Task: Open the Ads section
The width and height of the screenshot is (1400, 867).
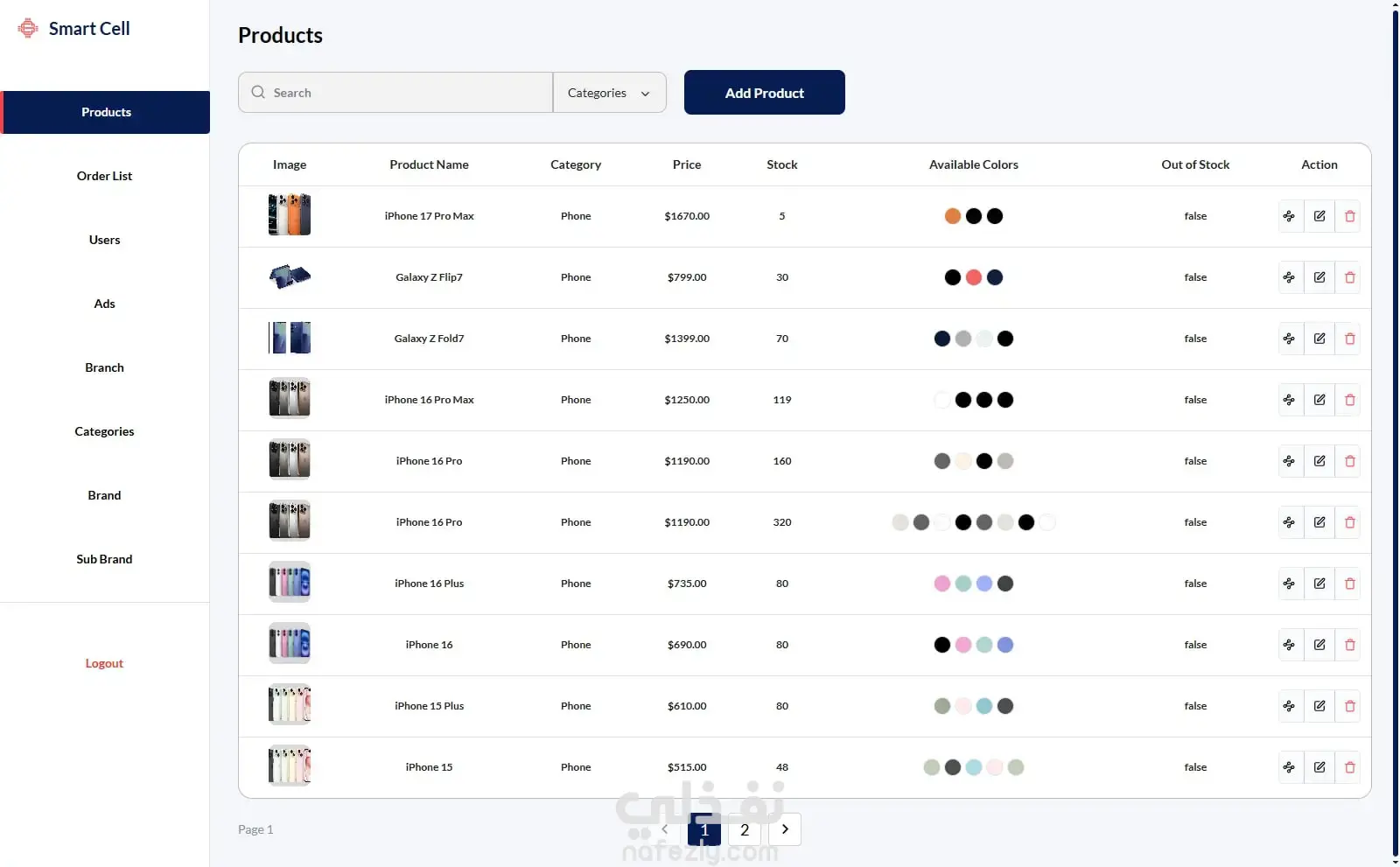Action: click(105, 304)
